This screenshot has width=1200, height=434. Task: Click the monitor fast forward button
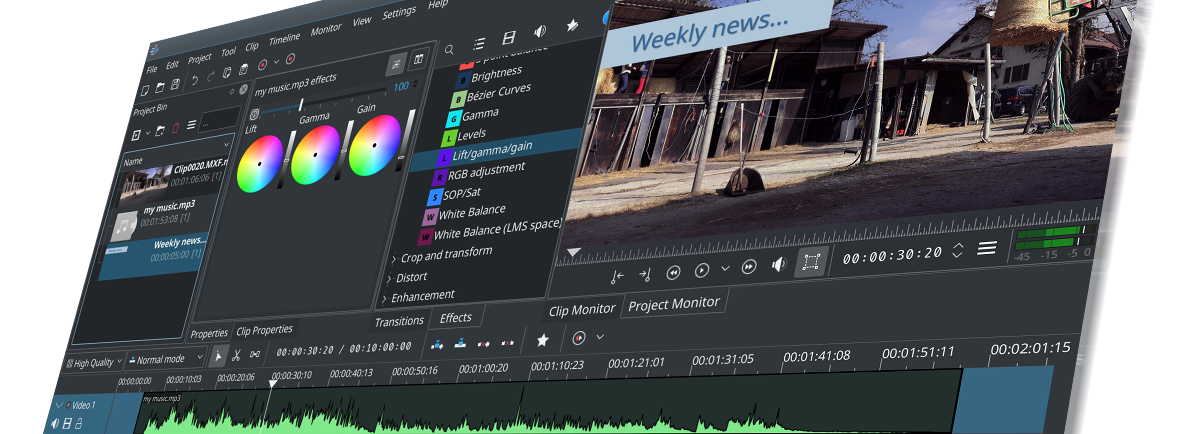749,267
